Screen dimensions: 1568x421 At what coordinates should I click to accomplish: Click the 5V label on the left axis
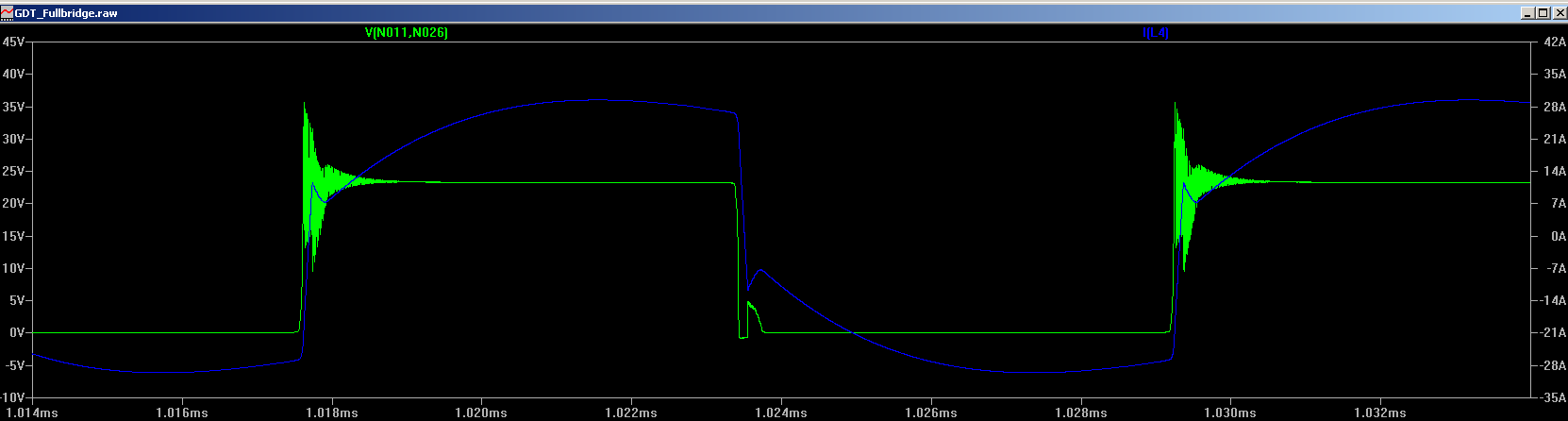(x=16, y=300)
